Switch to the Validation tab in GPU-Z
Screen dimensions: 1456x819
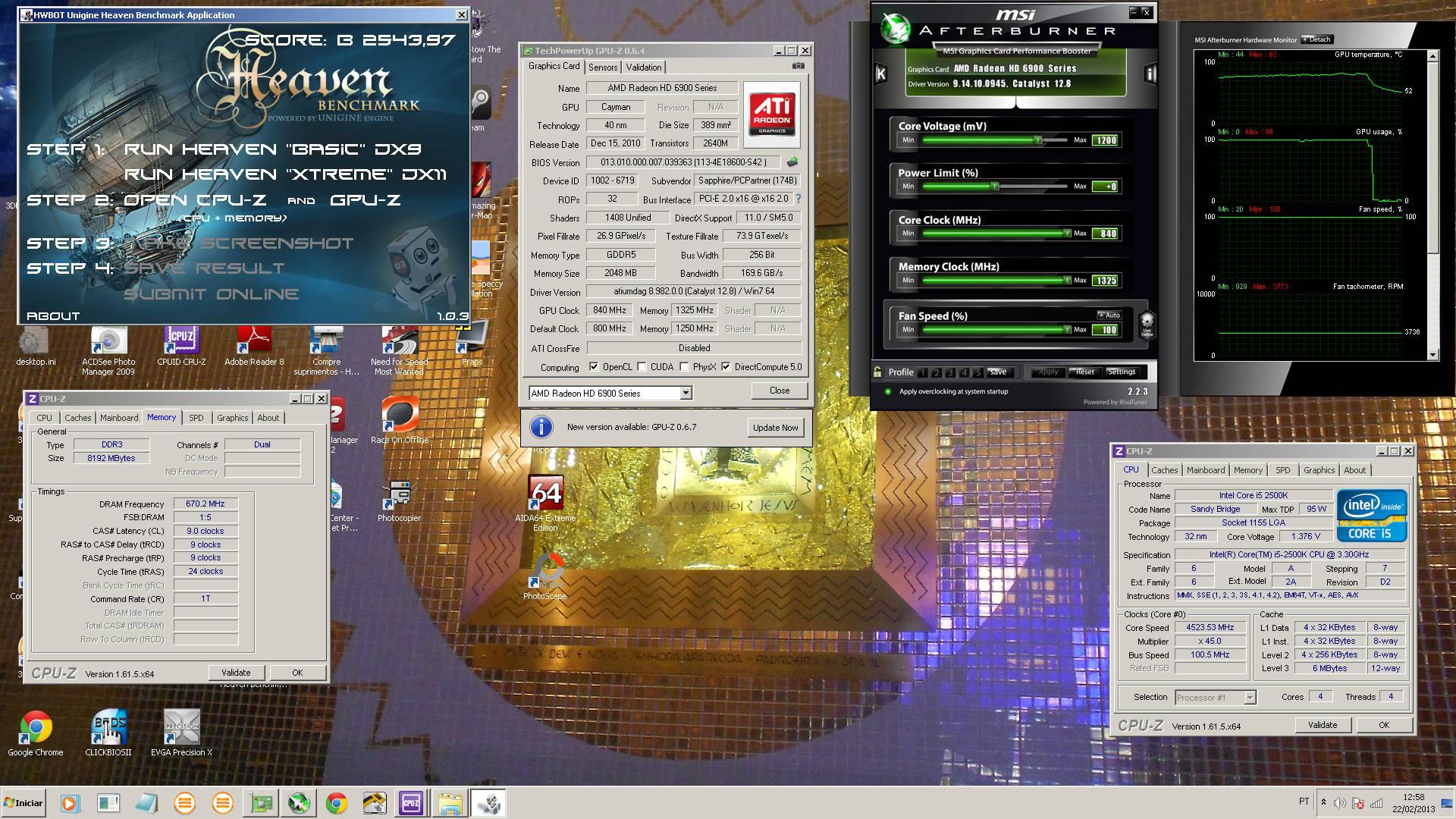coord(644,67)
